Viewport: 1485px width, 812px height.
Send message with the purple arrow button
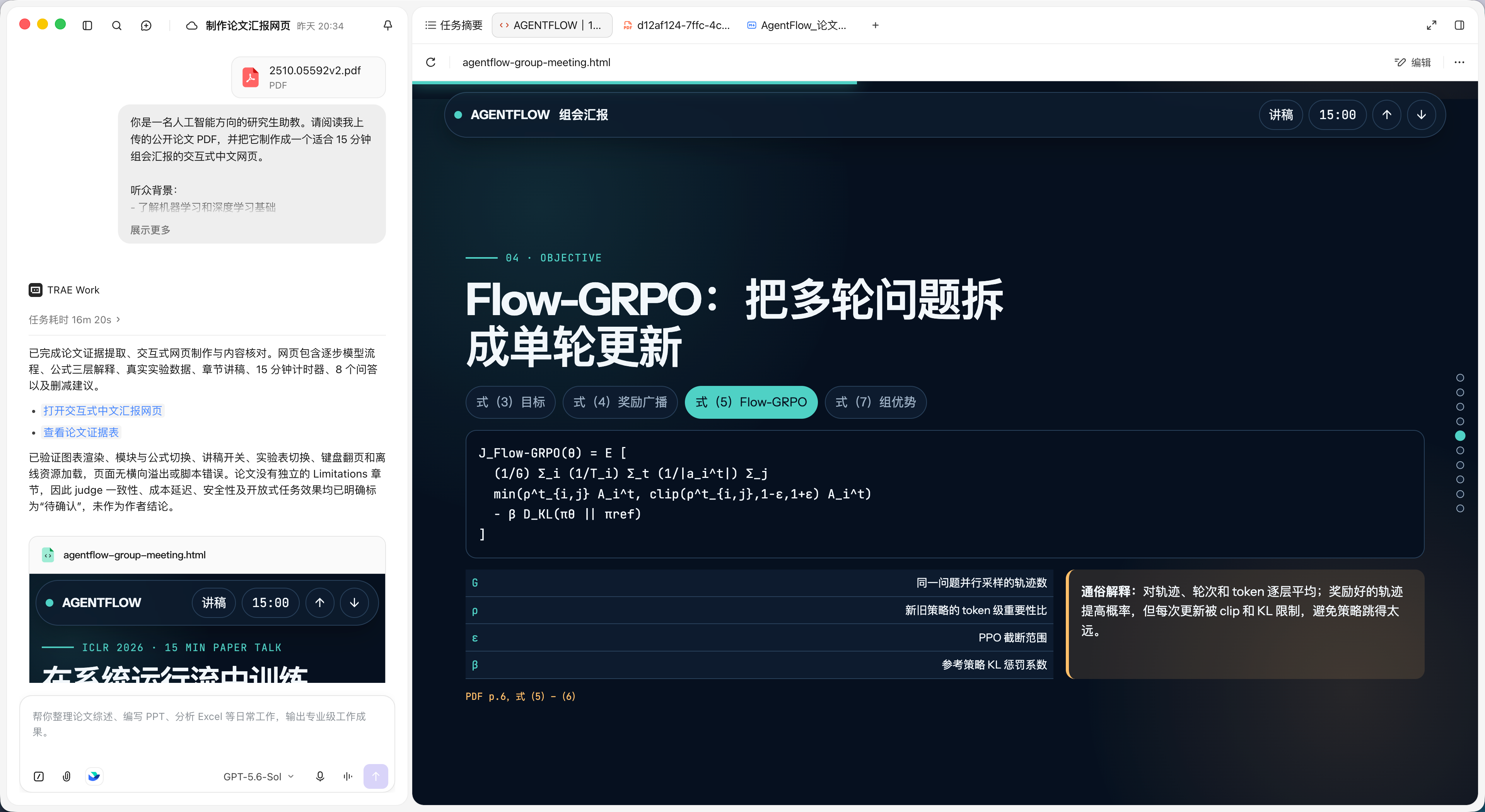(x=375, y=776)
